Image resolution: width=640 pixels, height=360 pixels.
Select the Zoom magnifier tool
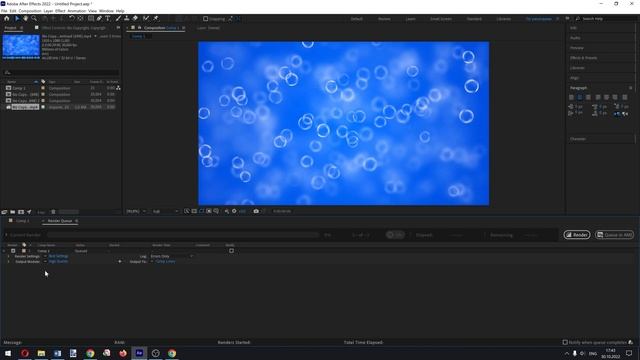pos(34,18)
